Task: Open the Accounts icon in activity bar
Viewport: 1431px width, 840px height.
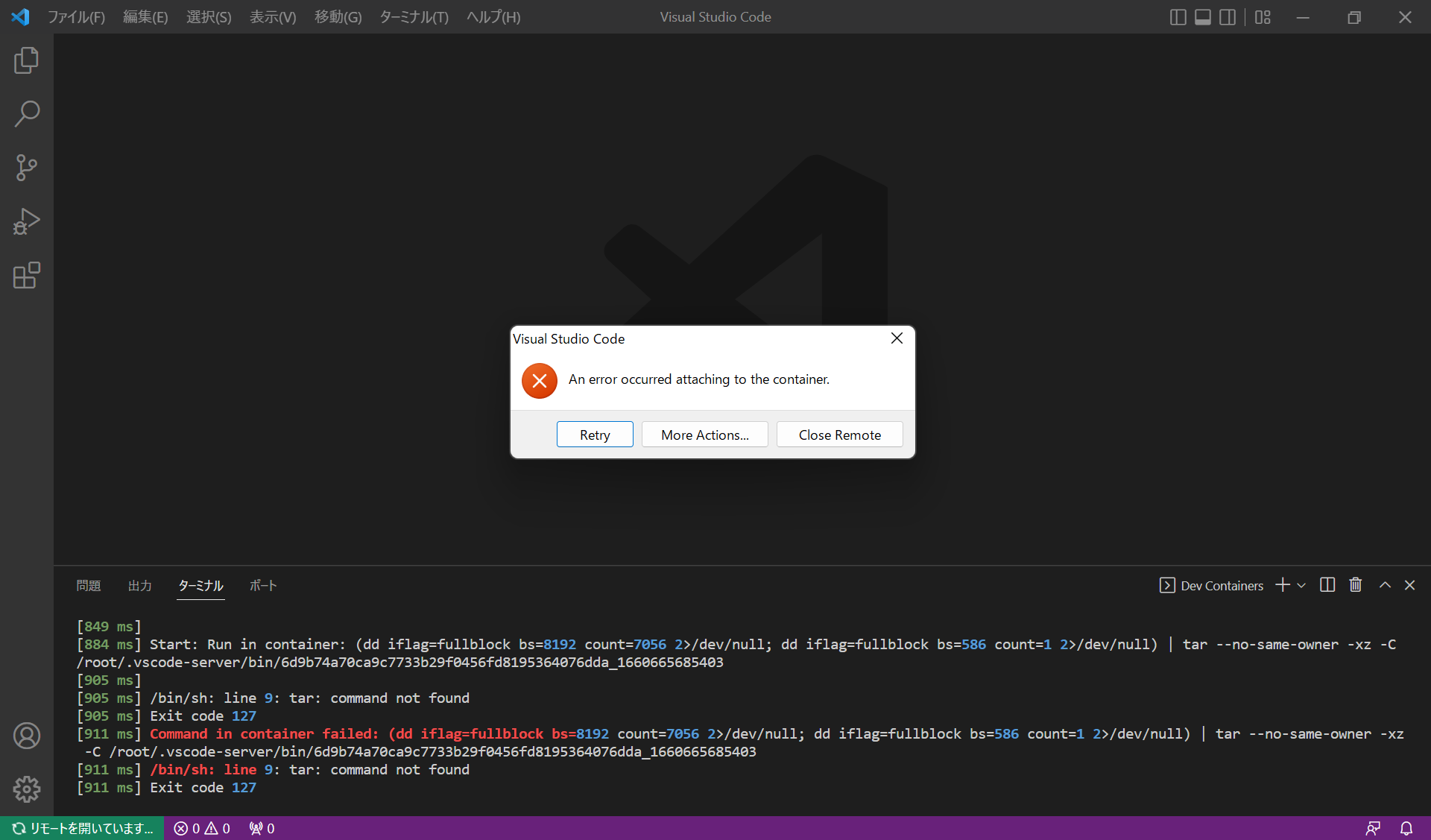Action: pyautogui.click(x=26, y=736)
